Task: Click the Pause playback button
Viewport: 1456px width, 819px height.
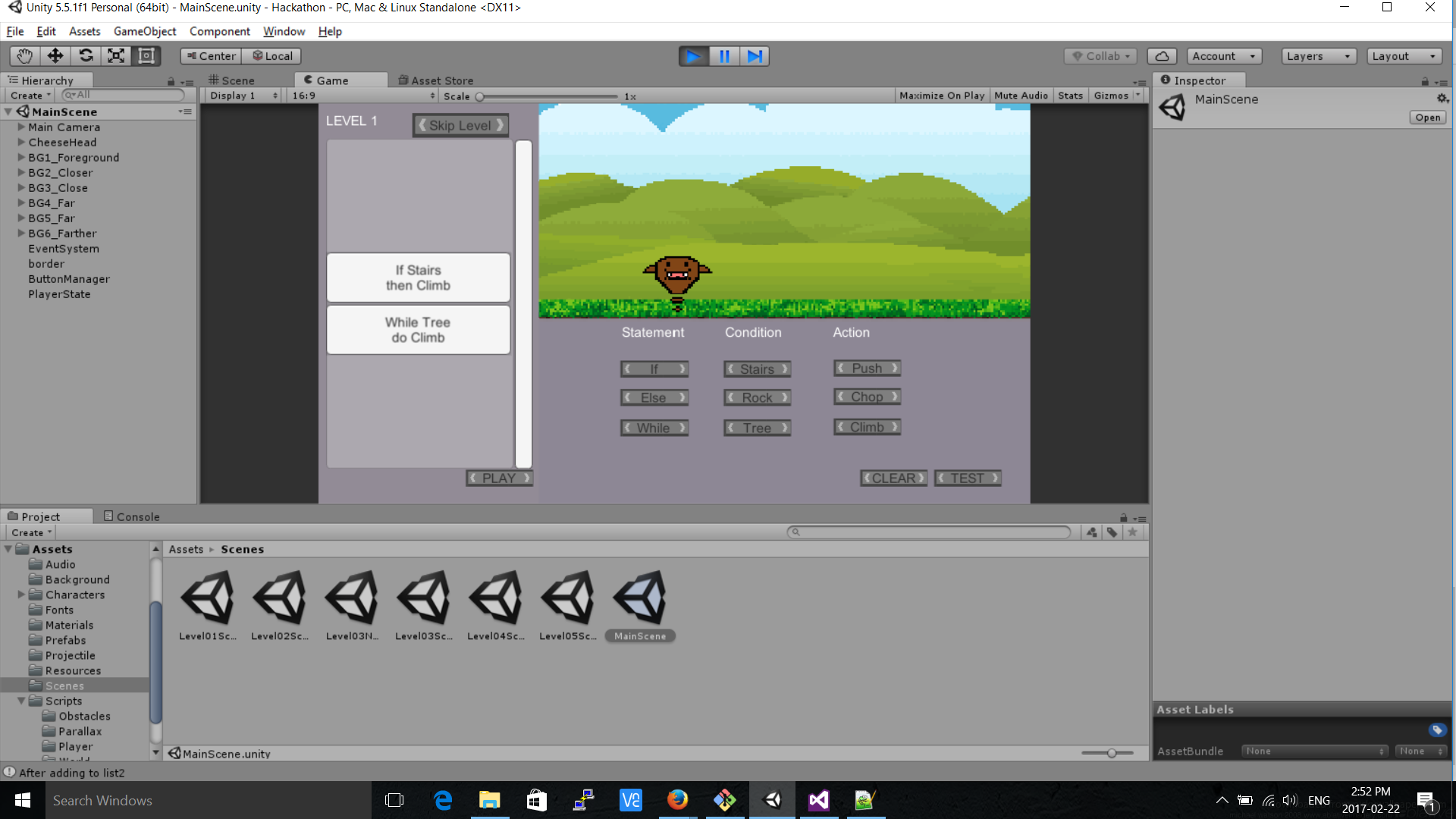Action: pos(724,56)
